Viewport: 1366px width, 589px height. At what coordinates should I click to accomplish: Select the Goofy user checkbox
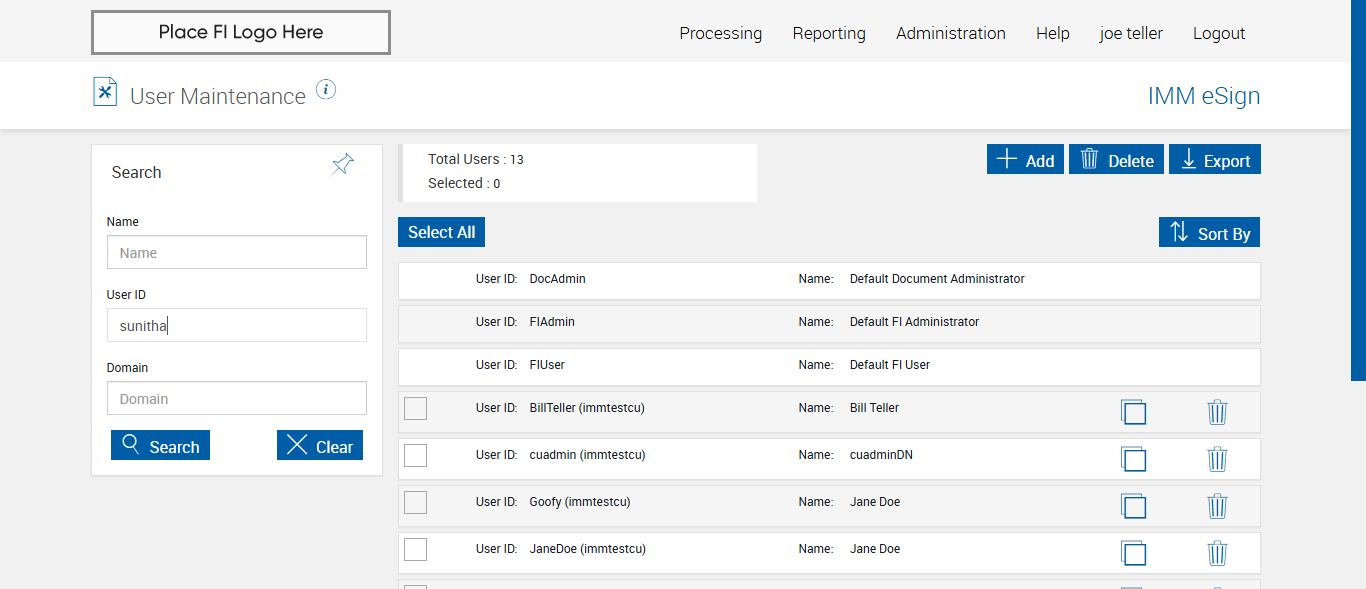tap(415, 502)
